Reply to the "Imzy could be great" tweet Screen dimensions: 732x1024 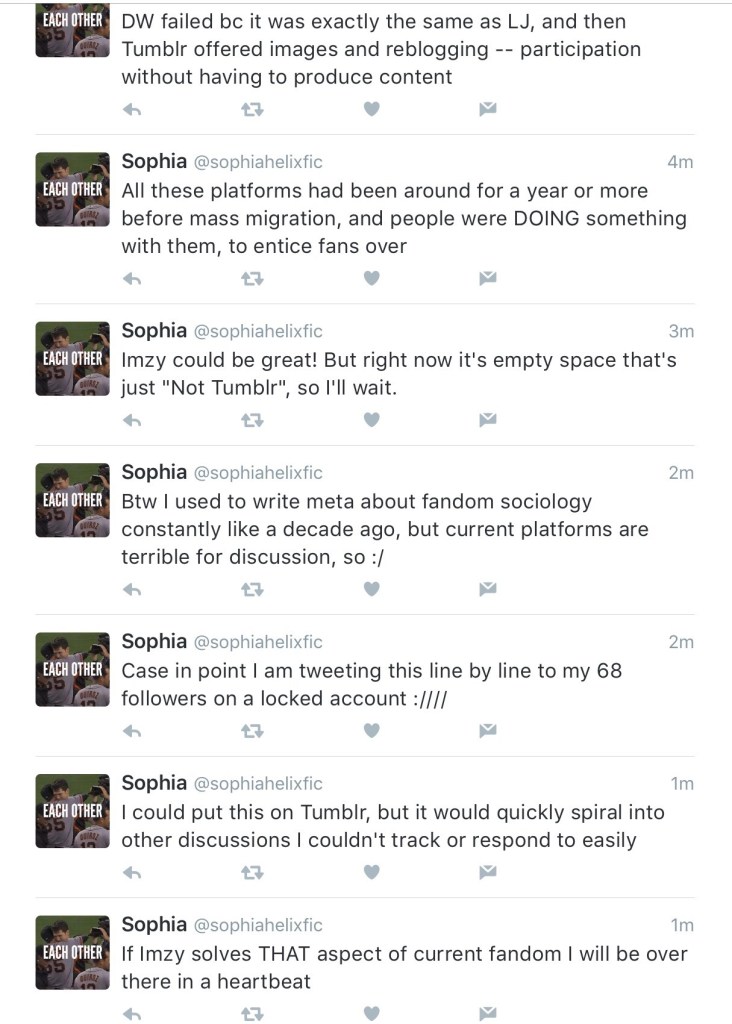(x=131, y=419)
